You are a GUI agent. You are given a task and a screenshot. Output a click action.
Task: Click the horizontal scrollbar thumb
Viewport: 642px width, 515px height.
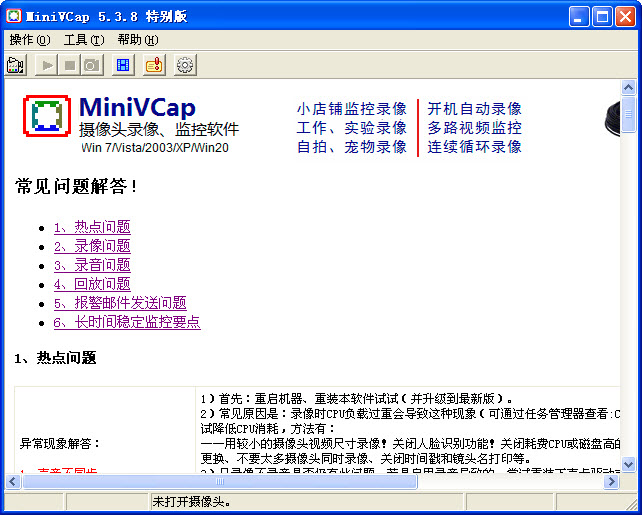pyautogui.click(x=220, y=481)
